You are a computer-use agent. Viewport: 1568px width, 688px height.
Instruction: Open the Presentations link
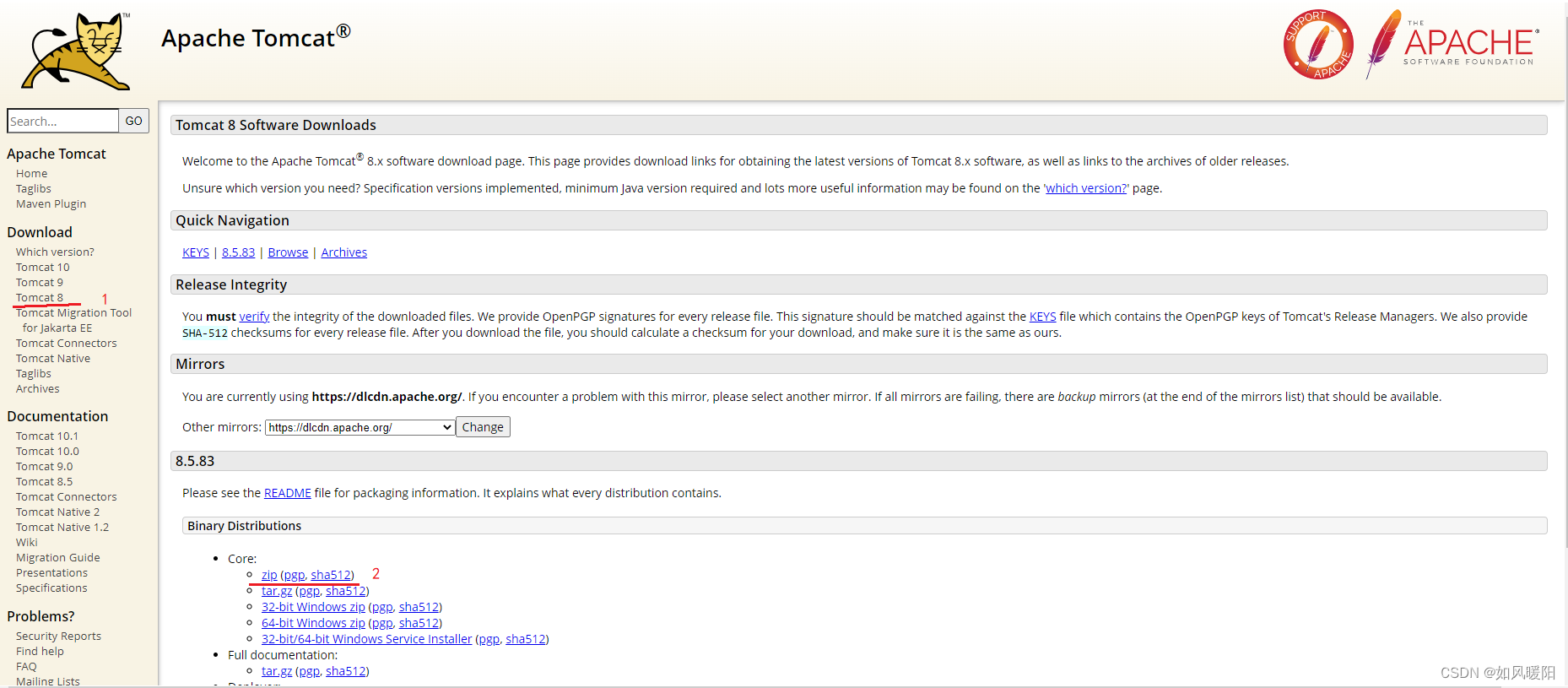pos(51,572)
